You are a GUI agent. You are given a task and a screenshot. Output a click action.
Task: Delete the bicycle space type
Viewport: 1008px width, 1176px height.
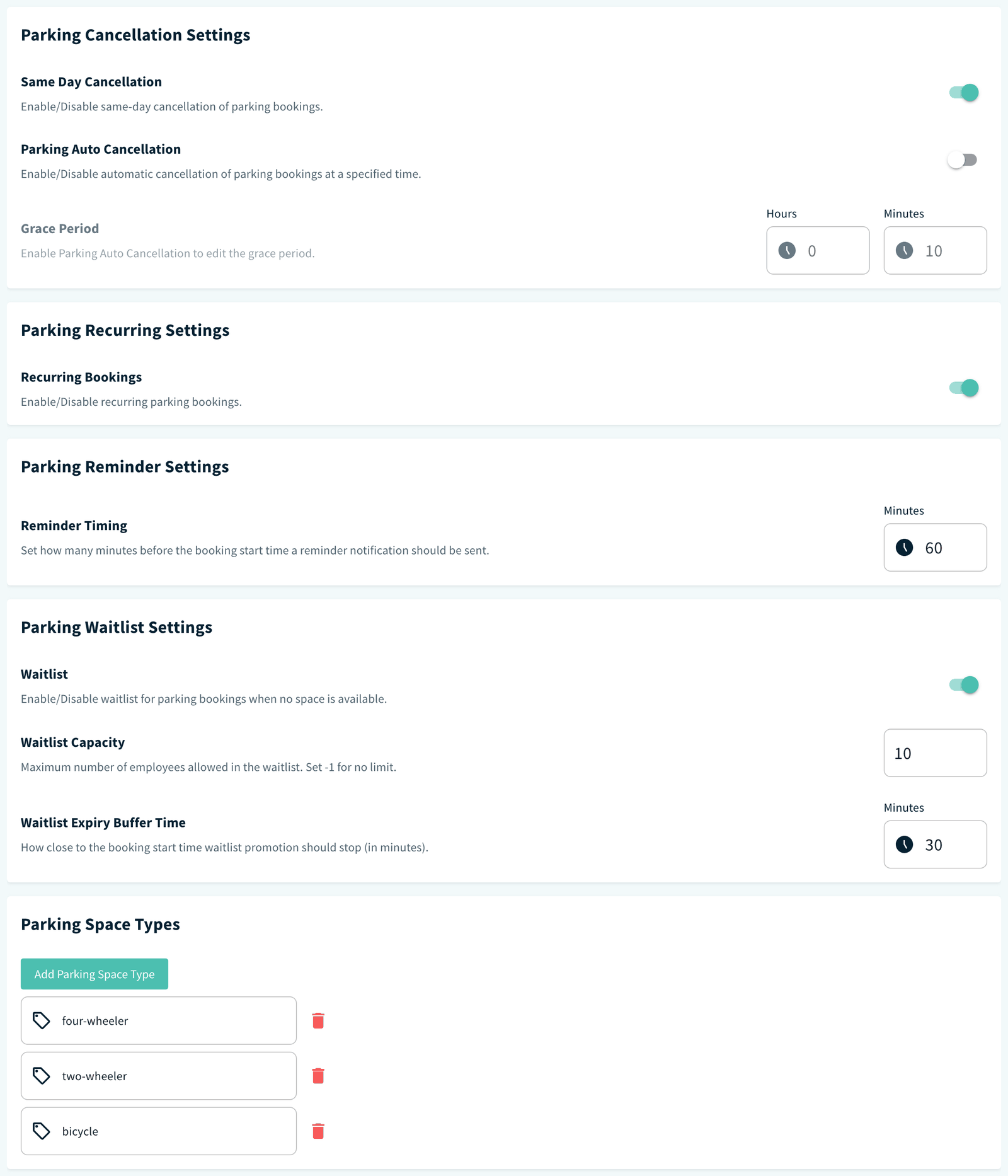pyautogui.click(x=318, y=1131)
